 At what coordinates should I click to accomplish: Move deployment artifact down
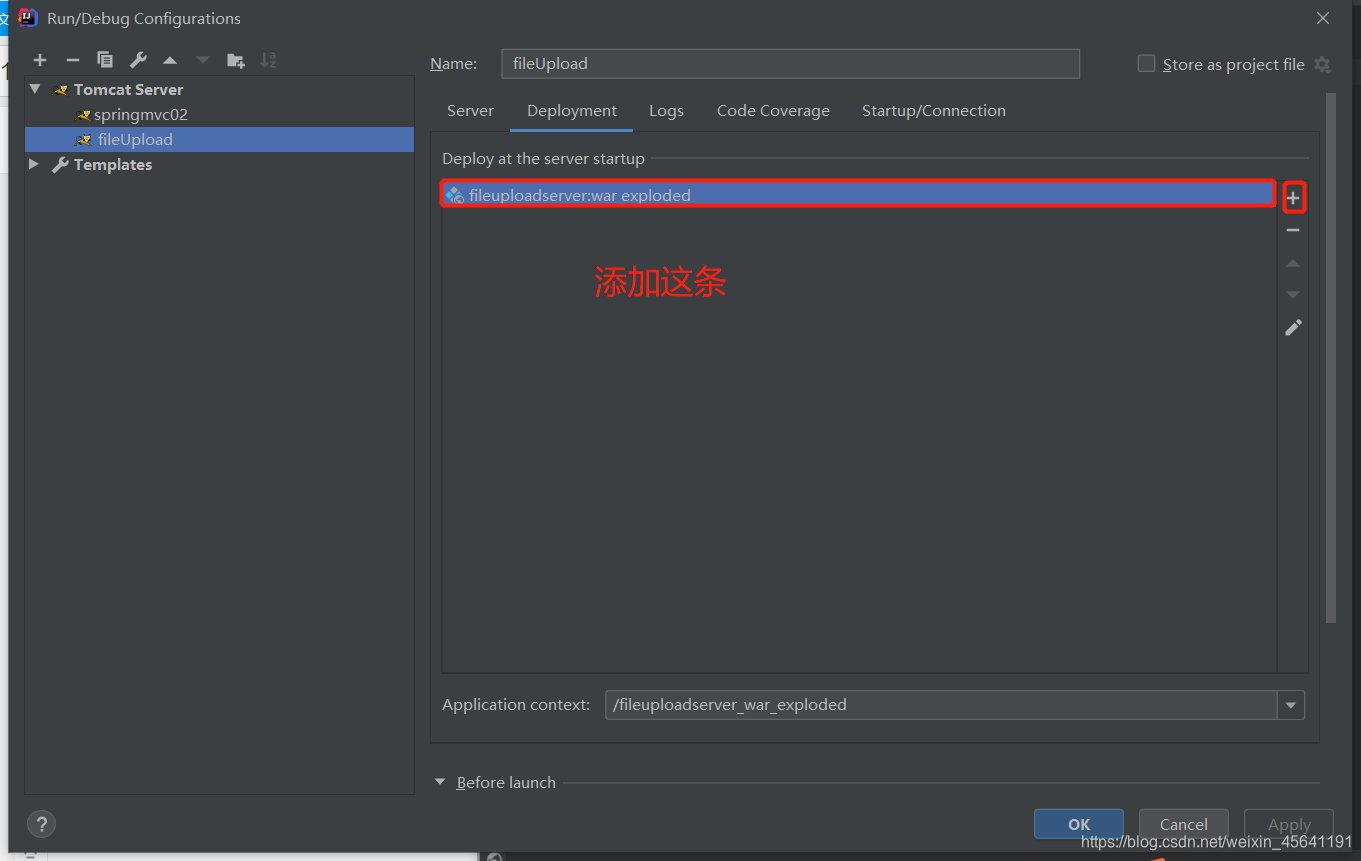pyautogui.click(x=1293, y=295)
